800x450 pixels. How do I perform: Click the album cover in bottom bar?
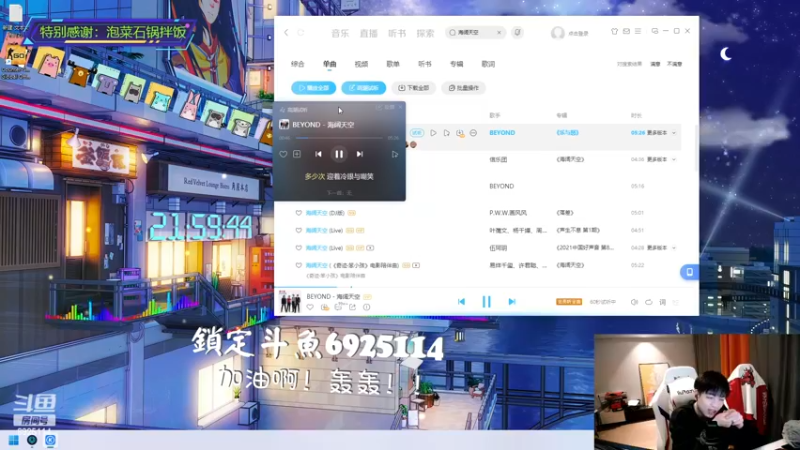pos(290,302)
